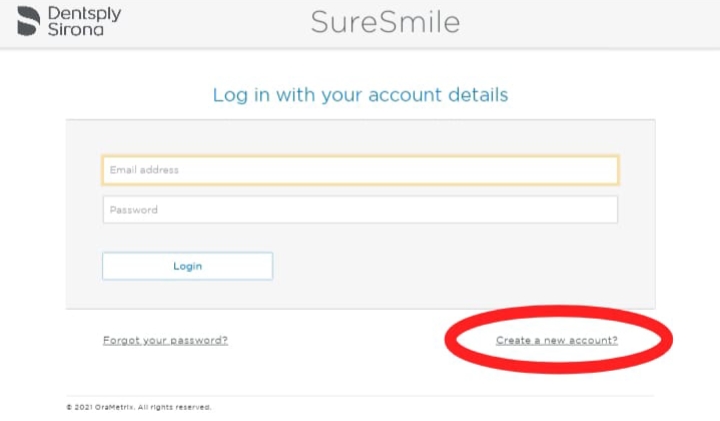Click the Login button
The height and width of the screenshot is (421, 720).
pos(187,266)
